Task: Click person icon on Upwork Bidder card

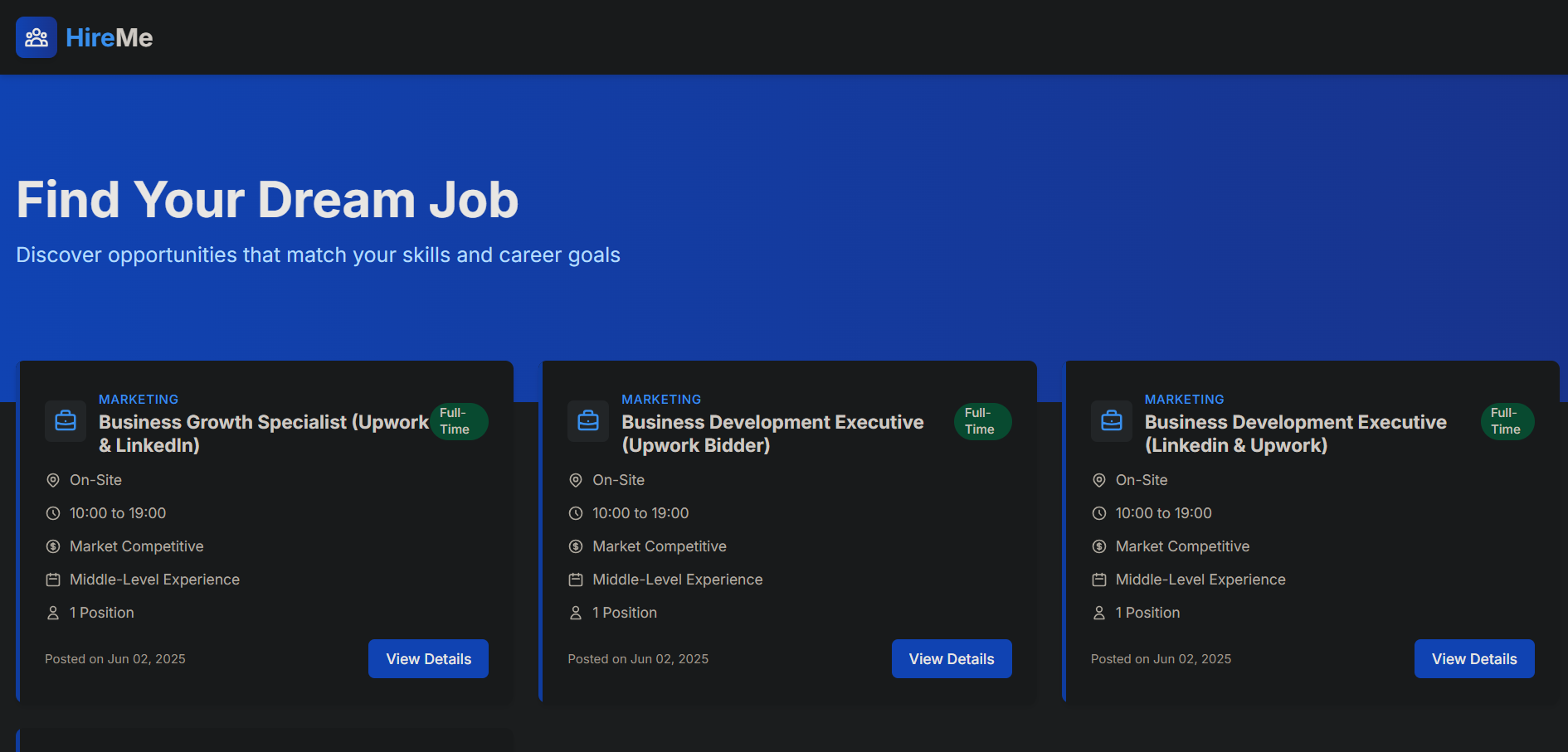Action: pyautogui.click(x=576, y=613)
